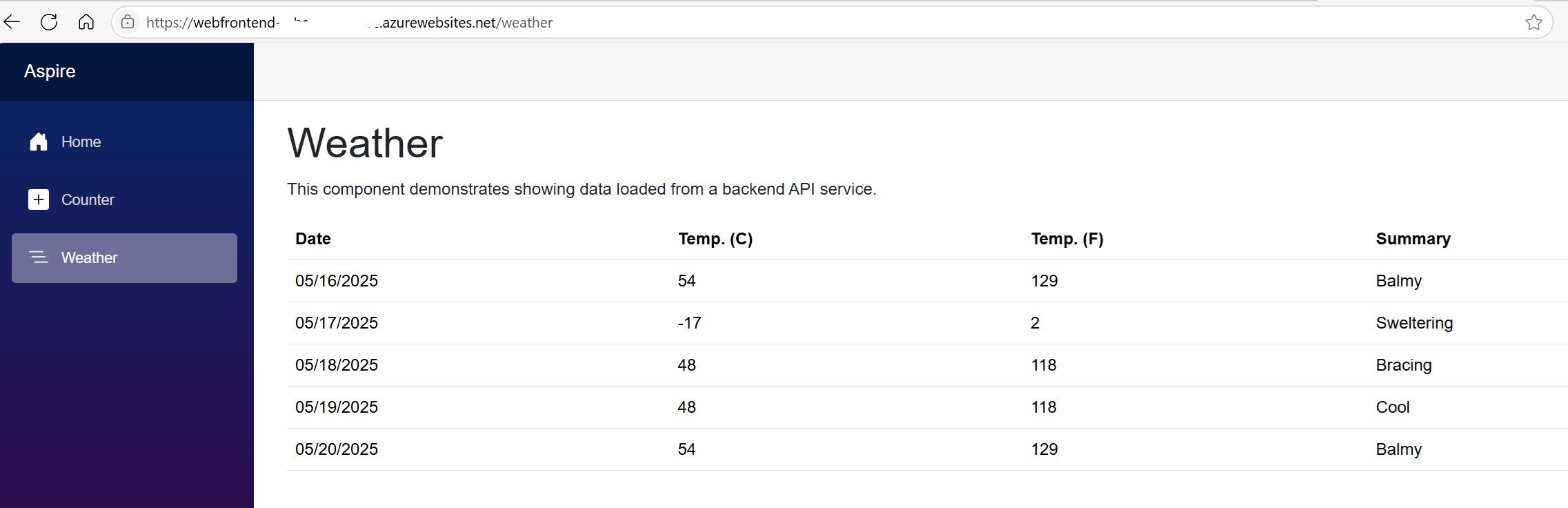Click the 05/17/2025 date cell
Screen dimensions: 1568x508
tap(337, 323)
